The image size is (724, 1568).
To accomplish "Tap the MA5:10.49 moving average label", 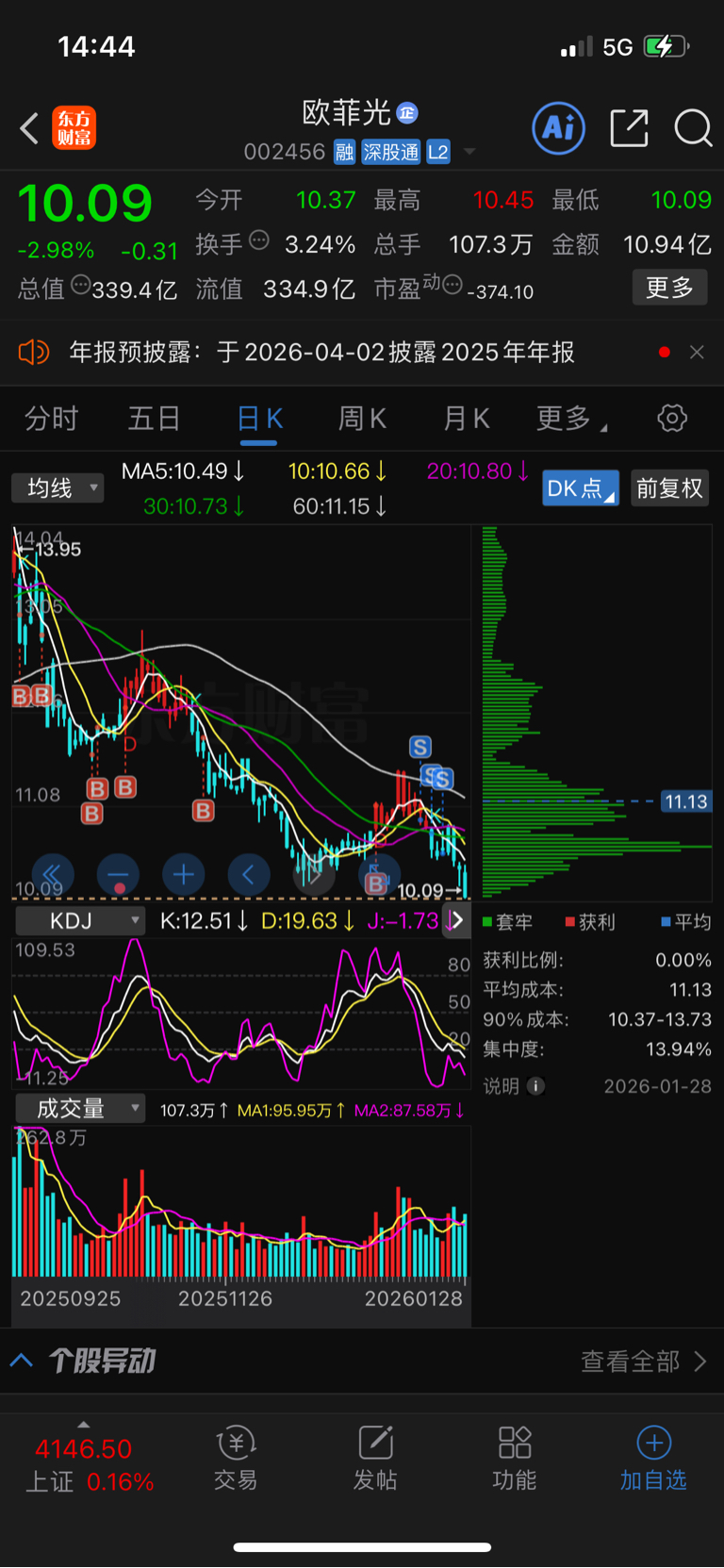I will coord(184,470).
